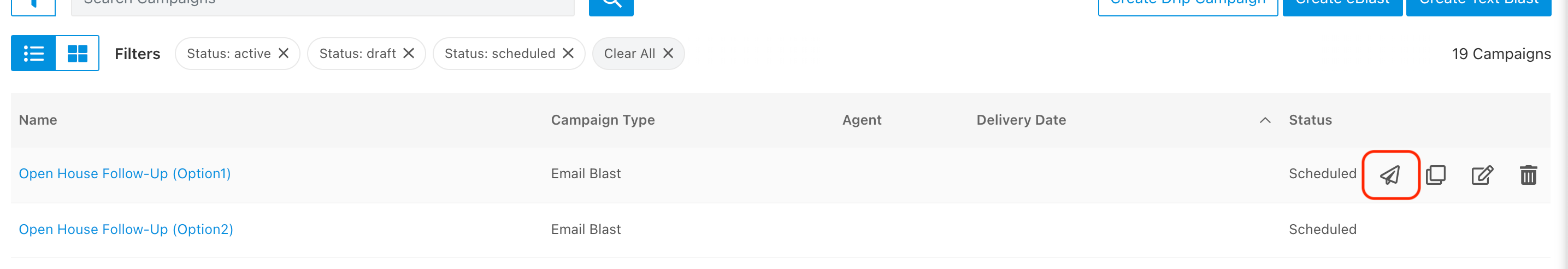Switch to grid view layout

[77, 54]
